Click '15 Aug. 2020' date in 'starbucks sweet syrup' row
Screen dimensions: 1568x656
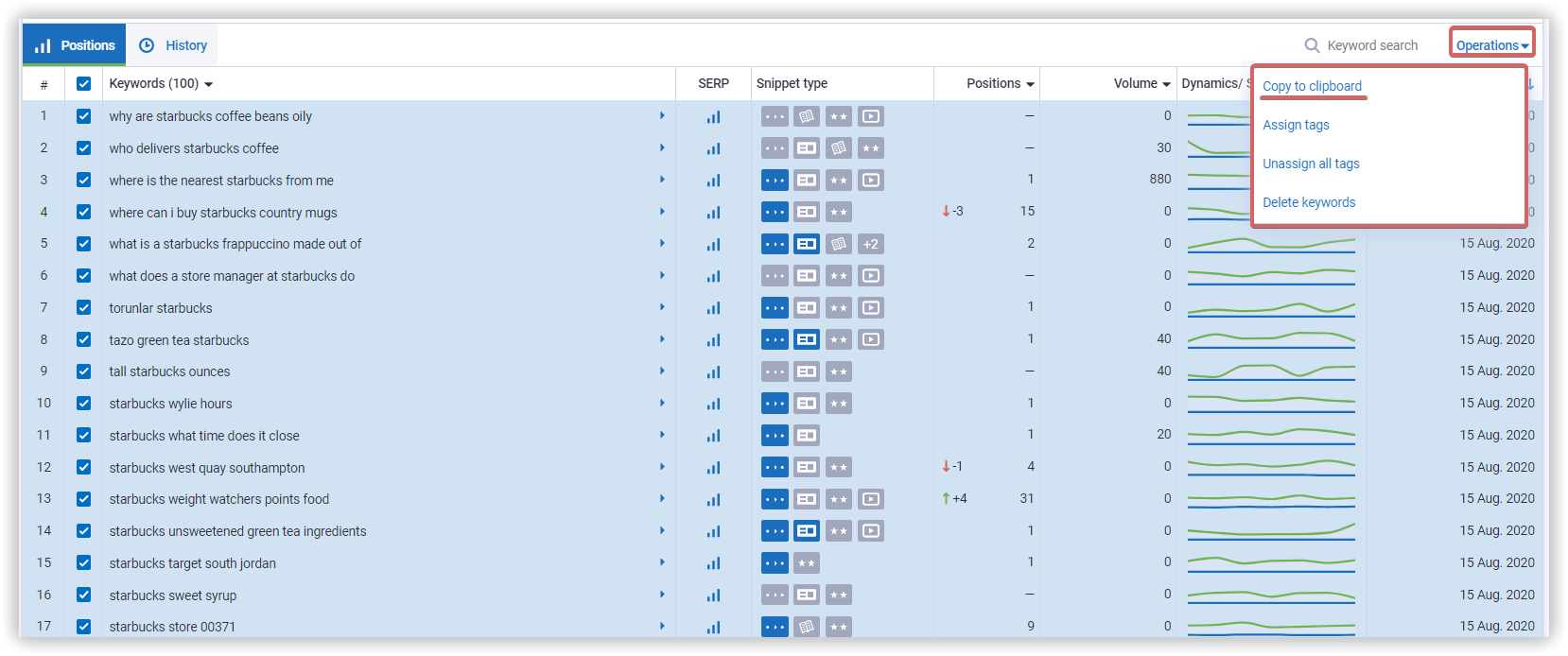point(1497,595)
